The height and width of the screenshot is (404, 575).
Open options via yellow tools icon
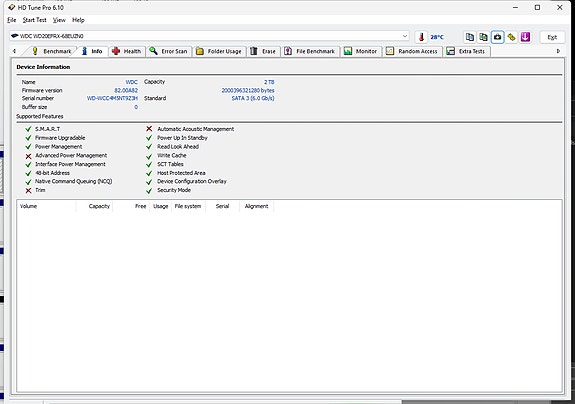point(511,37)
